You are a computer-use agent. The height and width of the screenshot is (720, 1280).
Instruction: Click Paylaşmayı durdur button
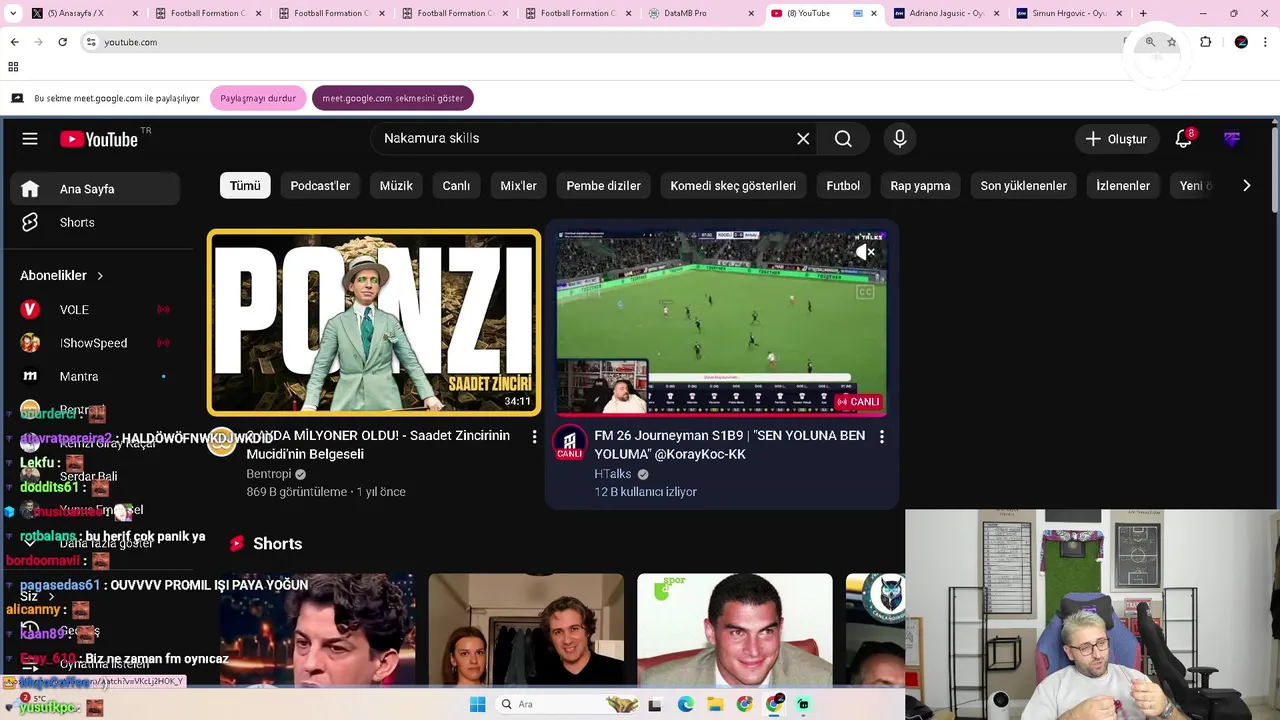(258, 98)
